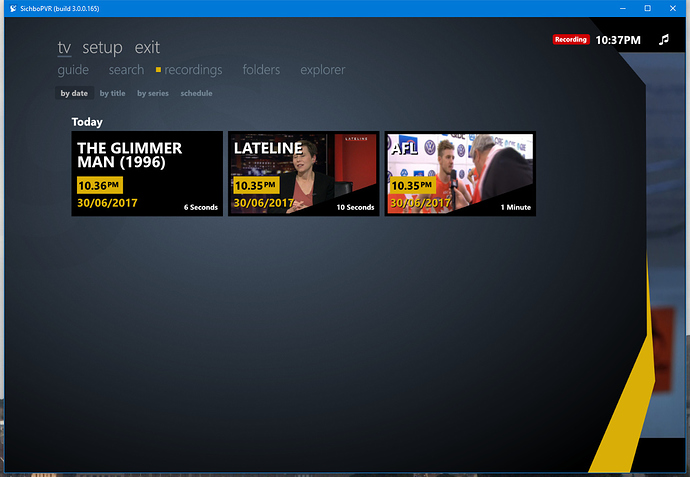Group recordings by series
The image size is (690, 477).
[153, 93]
